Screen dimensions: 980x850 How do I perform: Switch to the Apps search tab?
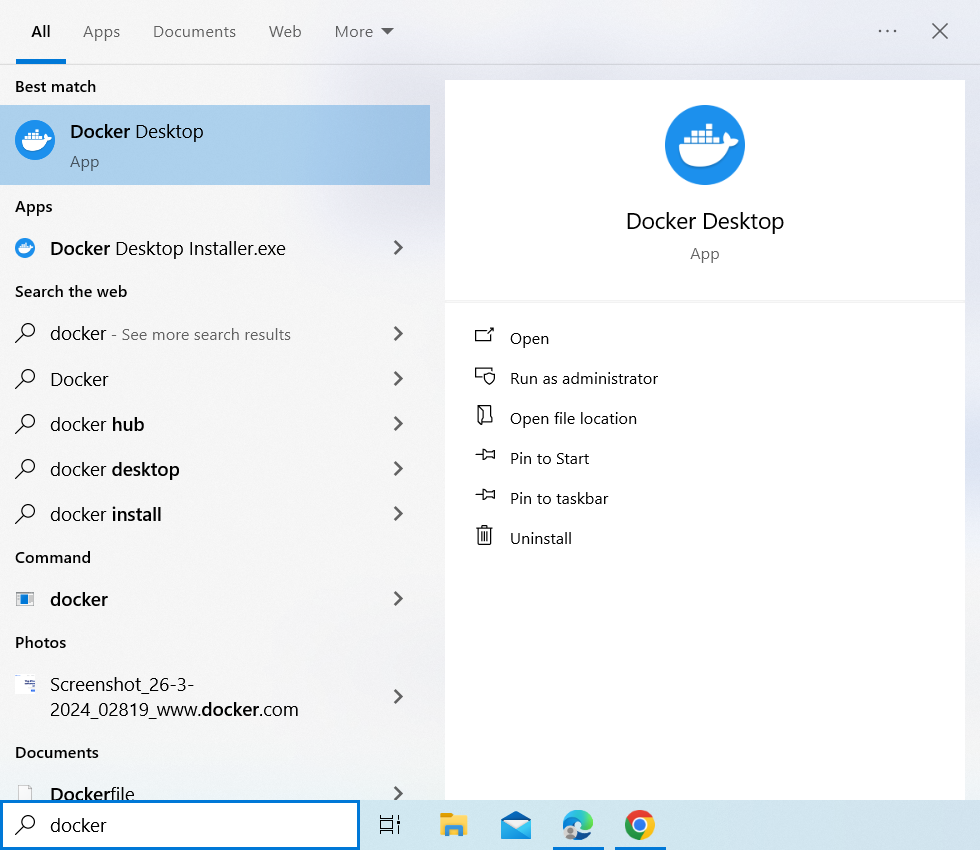coord(101,31)
